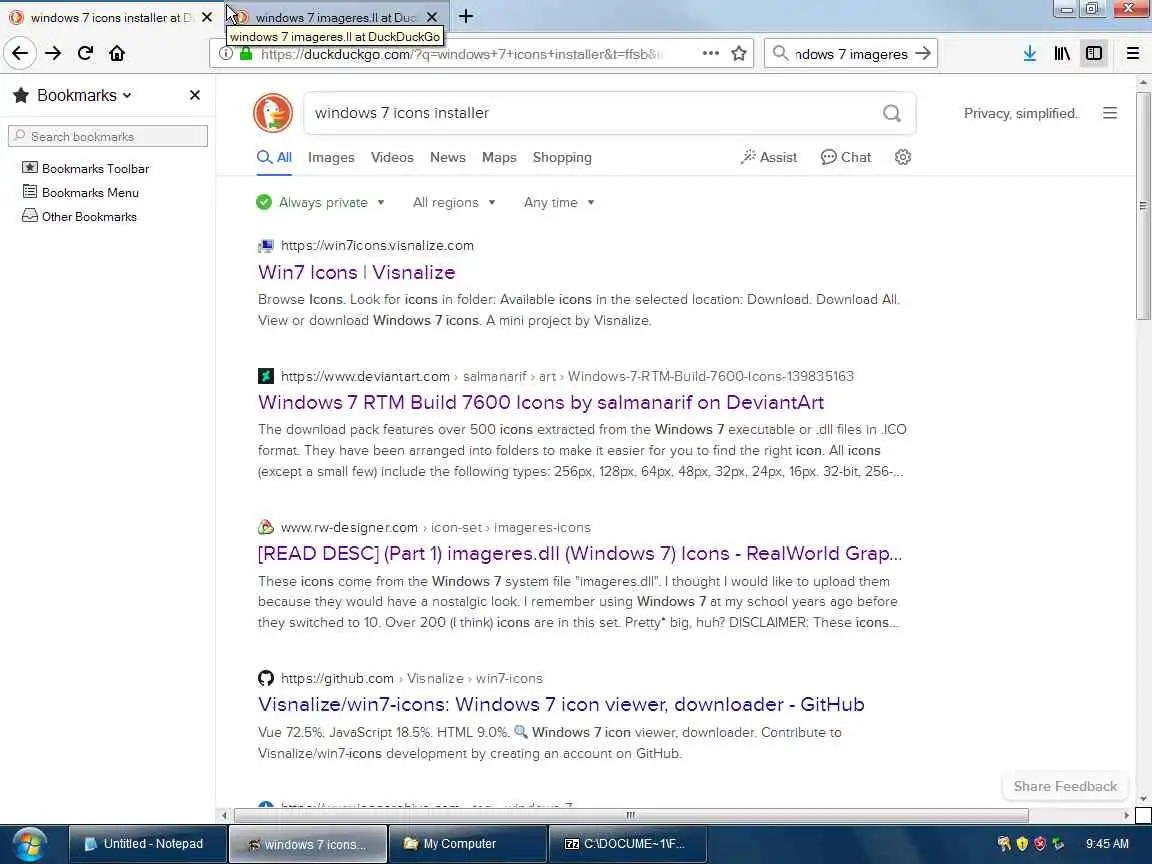Click the horizontal page scrollbar thumb
The width and height of the screenshot is (1152, 864).
[x=630, y=815]
